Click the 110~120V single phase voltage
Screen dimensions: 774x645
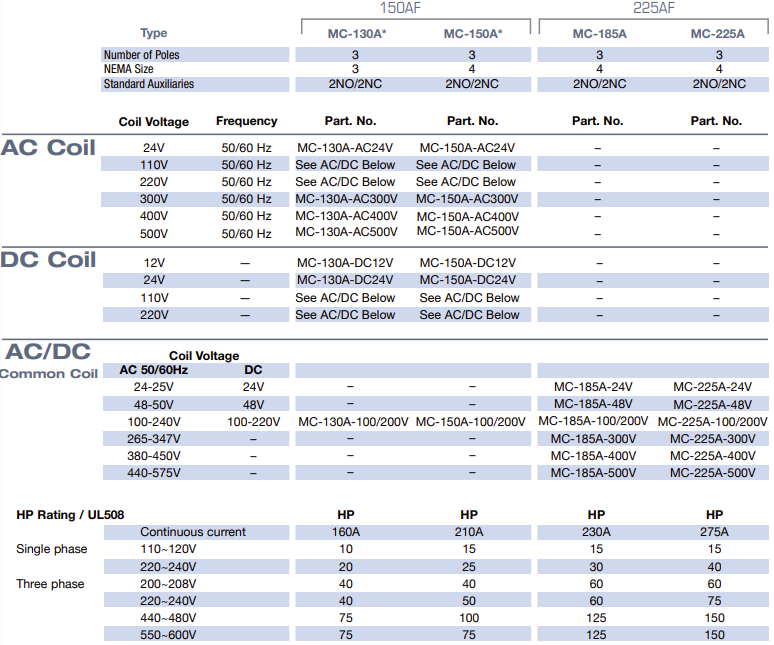pyautogui.click(x=168, y=549)
